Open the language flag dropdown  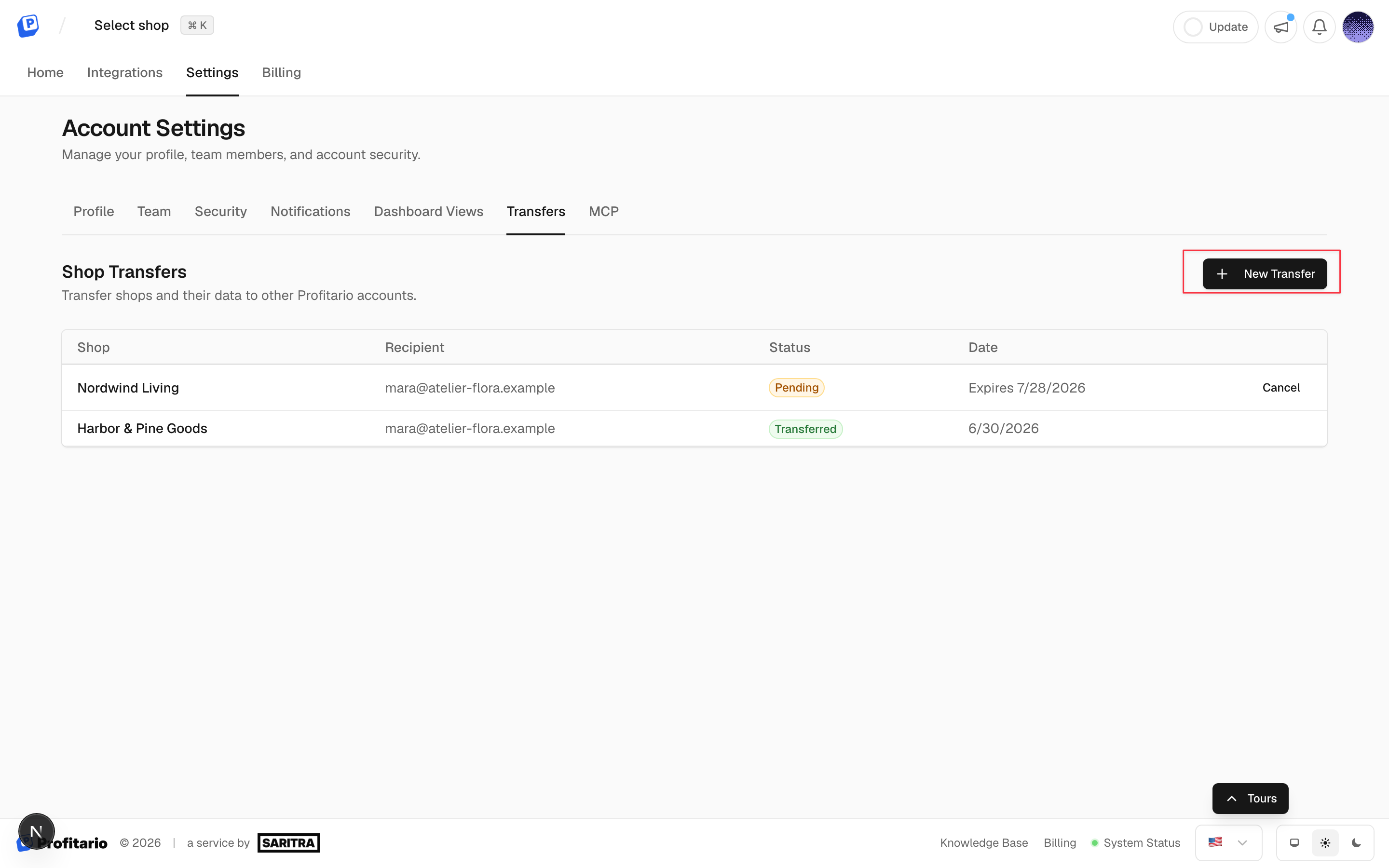pos(1228,843)
